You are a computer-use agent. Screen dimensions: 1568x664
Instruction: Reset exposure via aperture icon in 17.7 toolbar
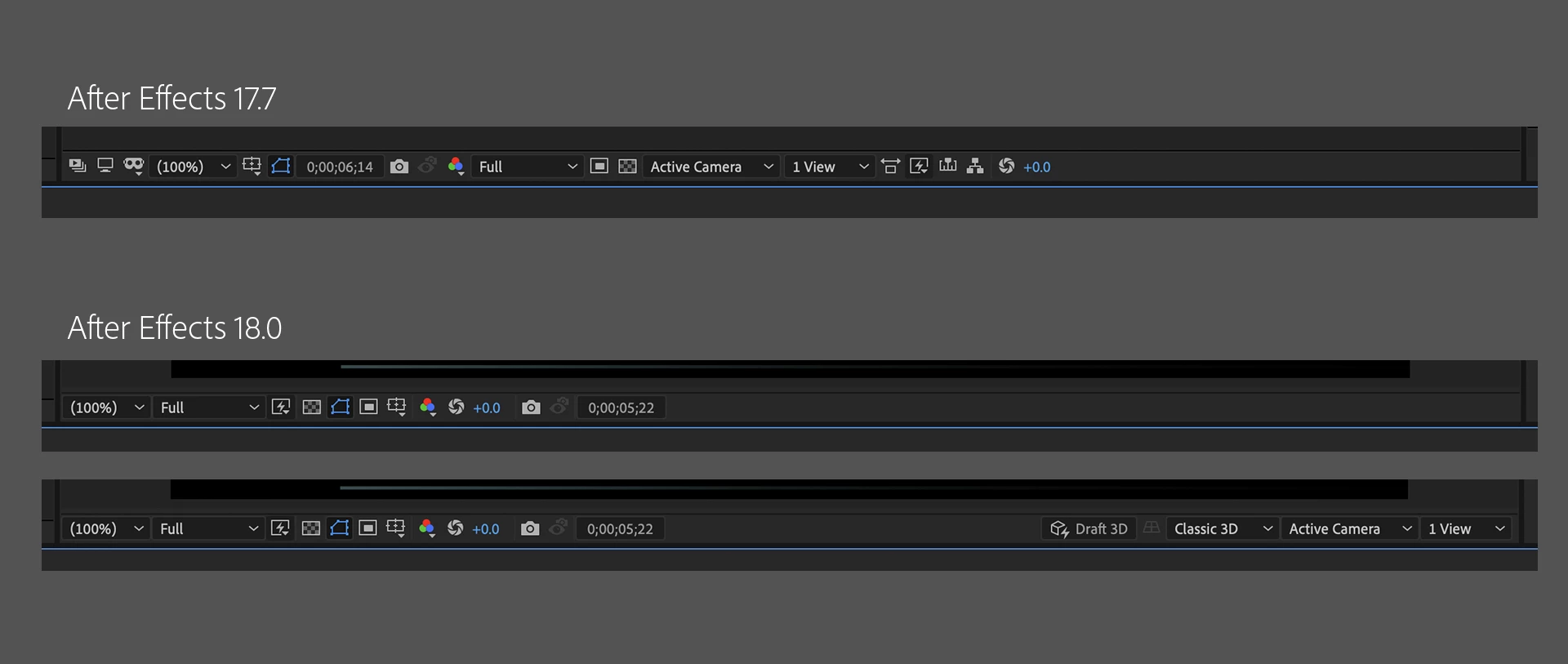click(x=1006, y=166)
